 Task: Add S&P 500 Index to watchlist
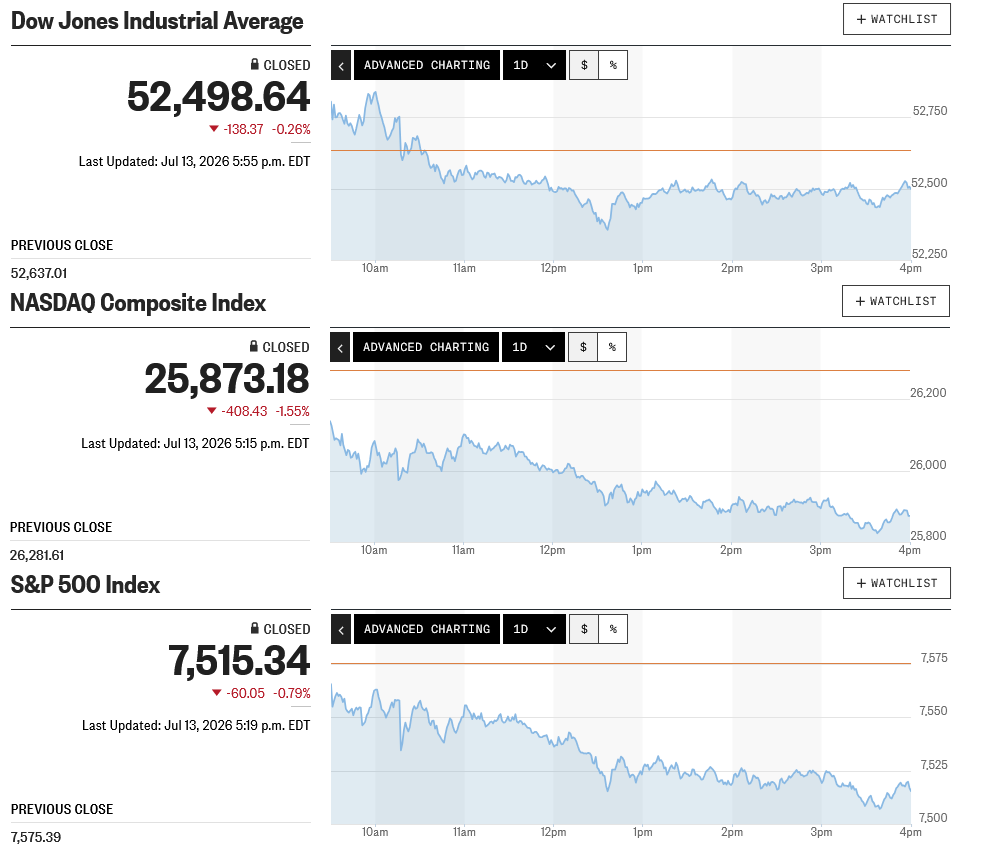pos(897,583)
